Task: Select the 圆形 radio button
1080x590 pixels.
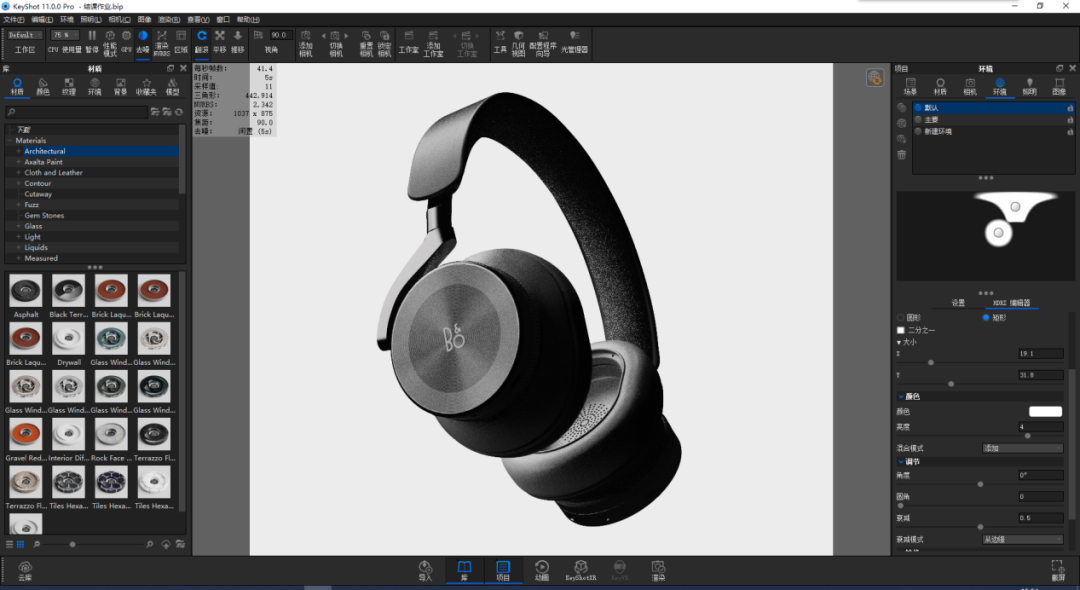Action: (x=901, y=317)
